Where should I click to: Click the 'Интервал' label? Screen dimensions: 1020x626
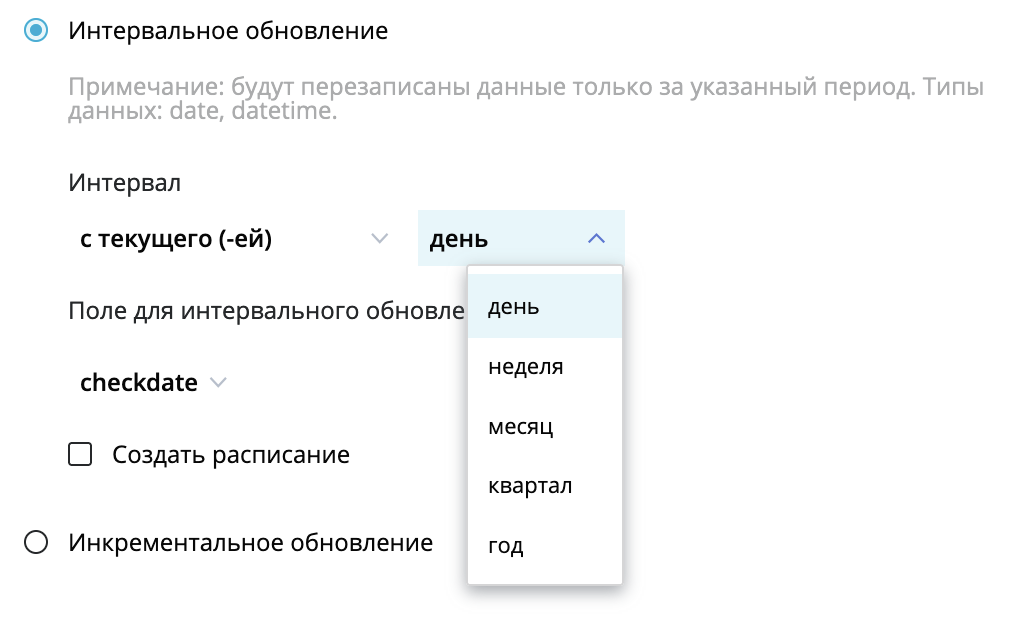click(x=124, y=183)
